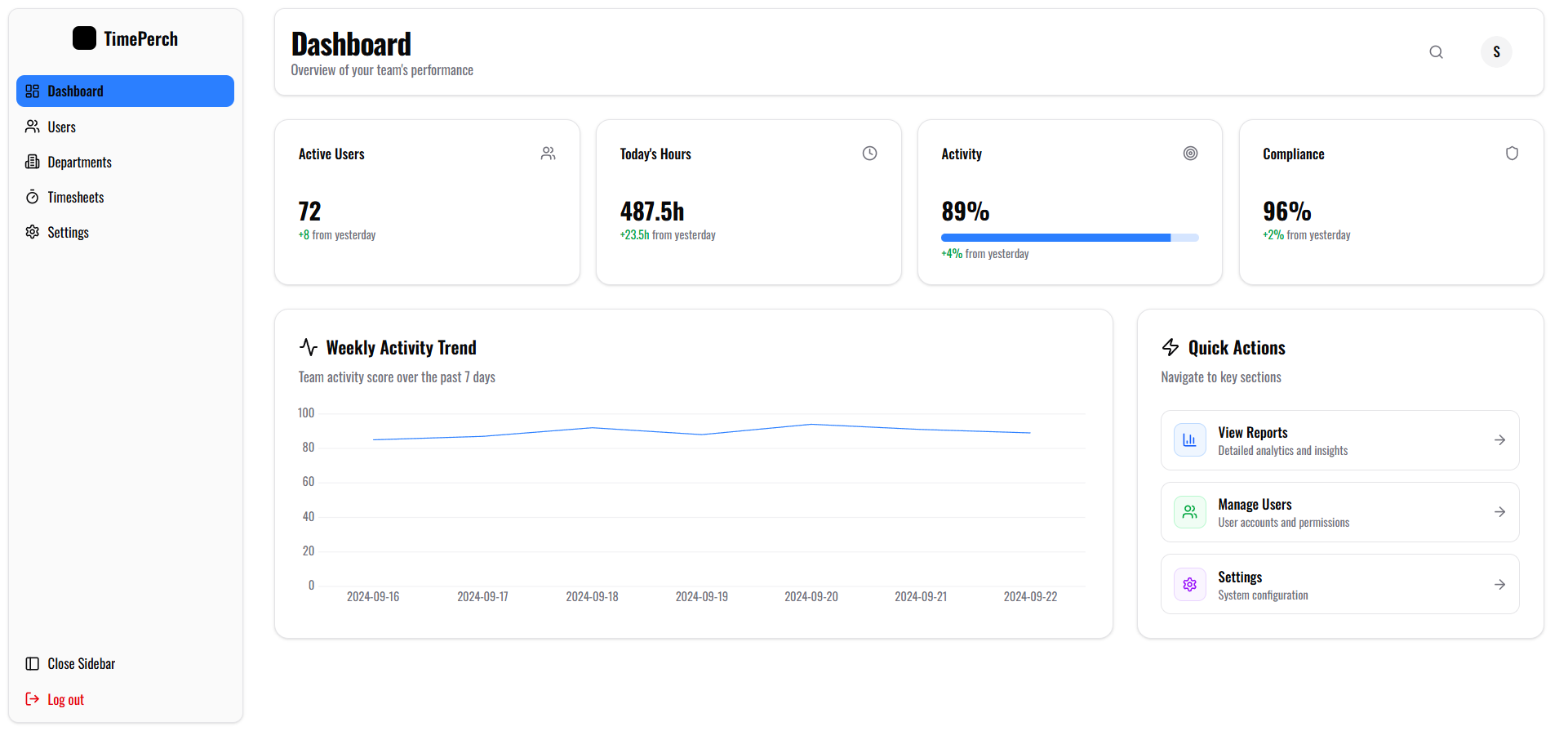Click the View Reports bar chart icon
This screenshot has height=731, width=1568.
1189,440
